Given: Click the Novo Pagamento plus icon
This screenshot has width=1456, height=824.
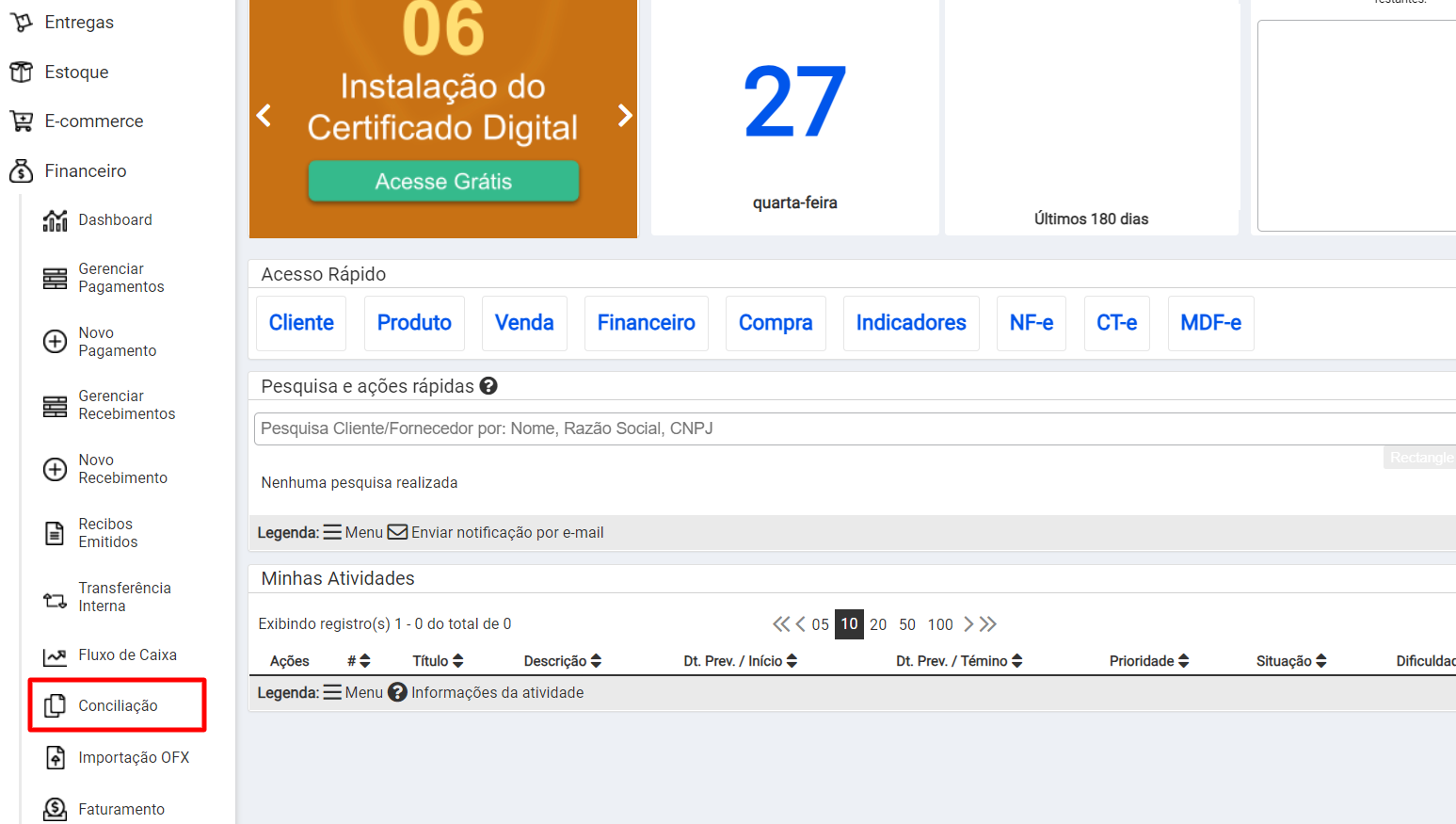Looking at the screenshot, I should [56, 341].
